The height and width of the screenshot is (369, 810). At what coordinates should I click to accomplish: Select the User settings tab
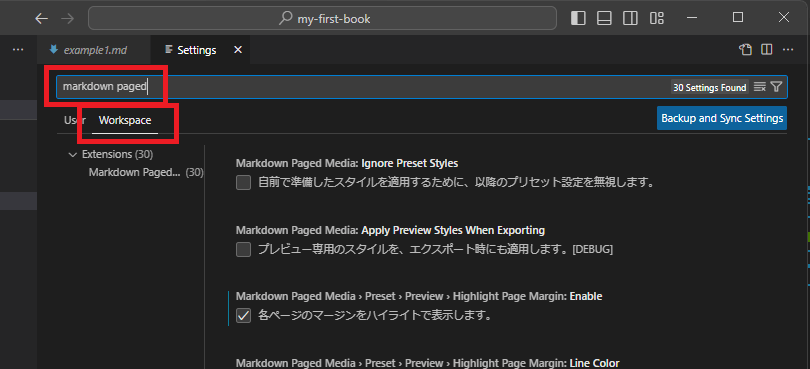(74, 120)
